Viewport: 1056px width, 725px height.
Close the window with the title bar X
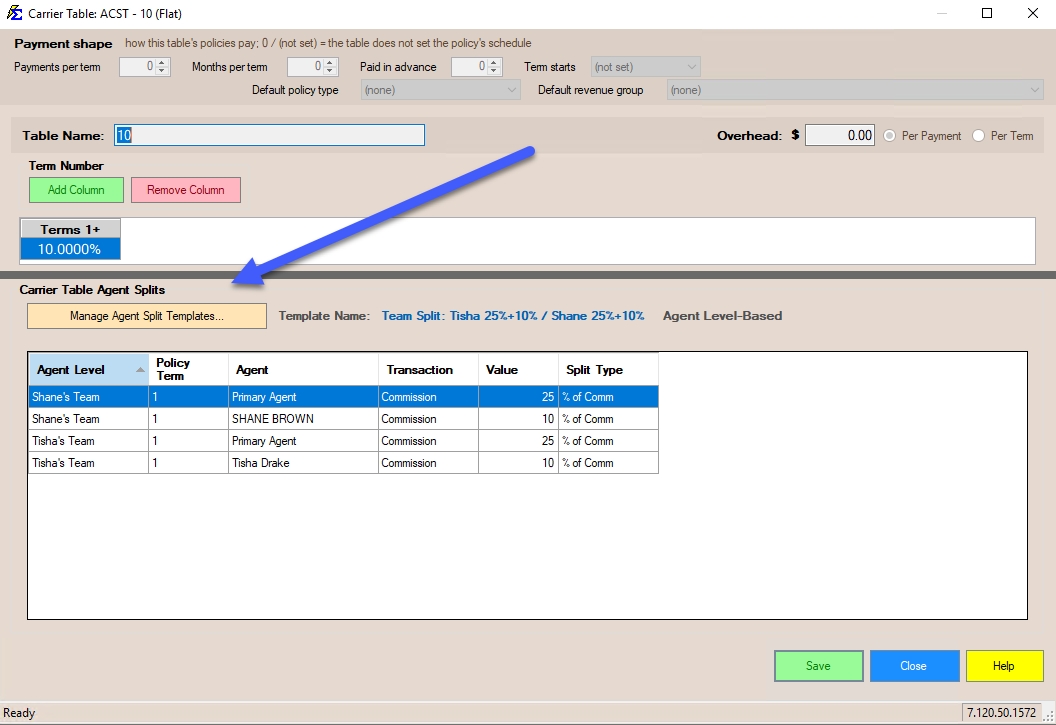click(x=1033, y=13)
